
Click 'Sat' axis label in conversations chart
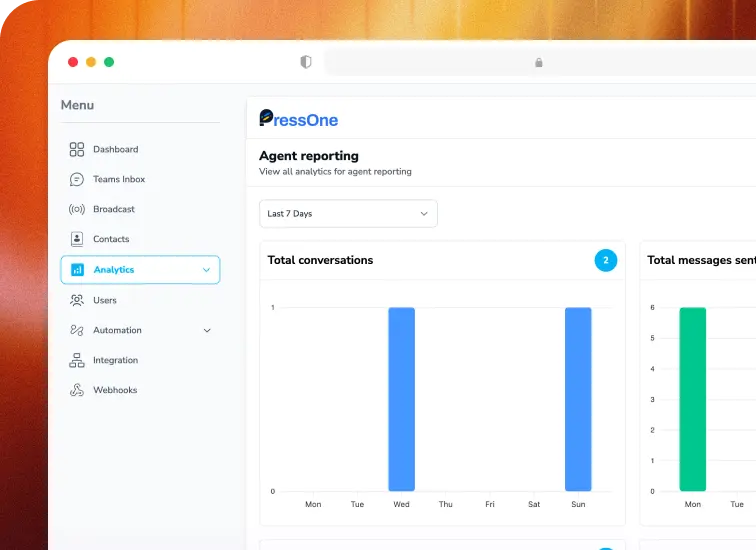[x=534, y=504]
